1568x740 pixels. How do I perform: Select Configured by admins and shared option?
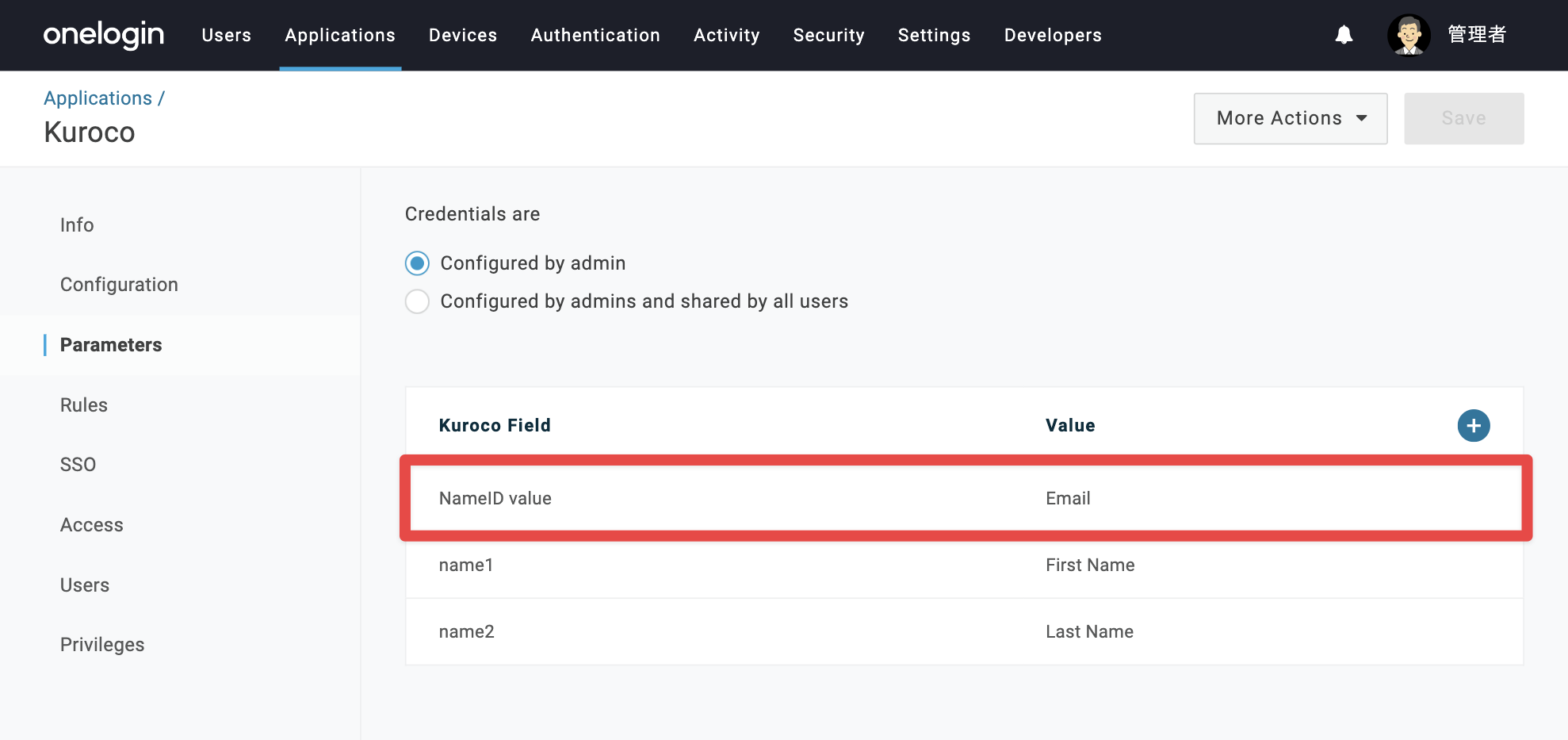pos(418,301)
